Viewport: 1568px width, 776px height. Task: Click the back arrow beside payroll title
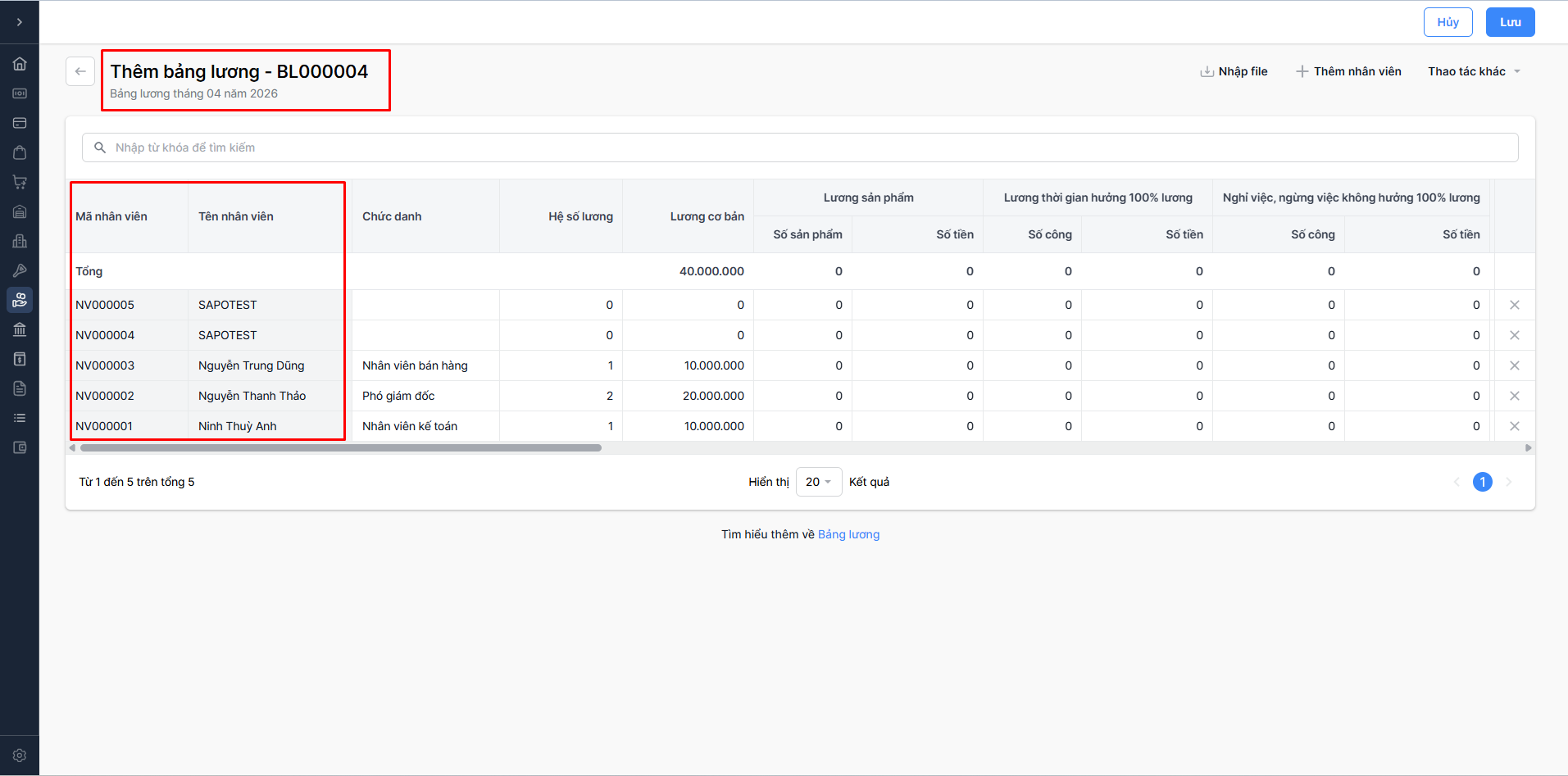80,71
